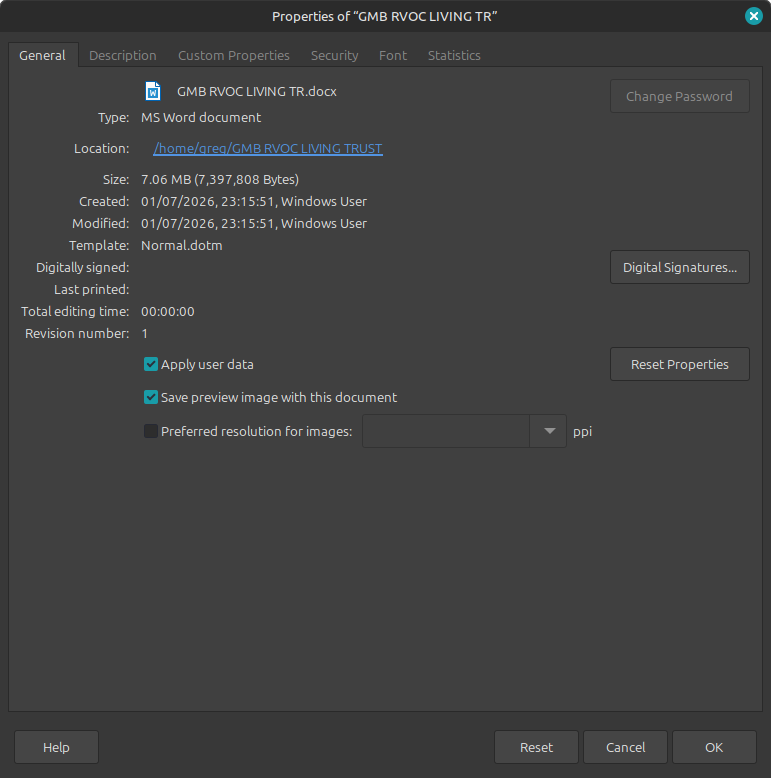The image size is (771, 778).
Task: Click into the preferred resolution text field
Action: click(x=446, y=432)
